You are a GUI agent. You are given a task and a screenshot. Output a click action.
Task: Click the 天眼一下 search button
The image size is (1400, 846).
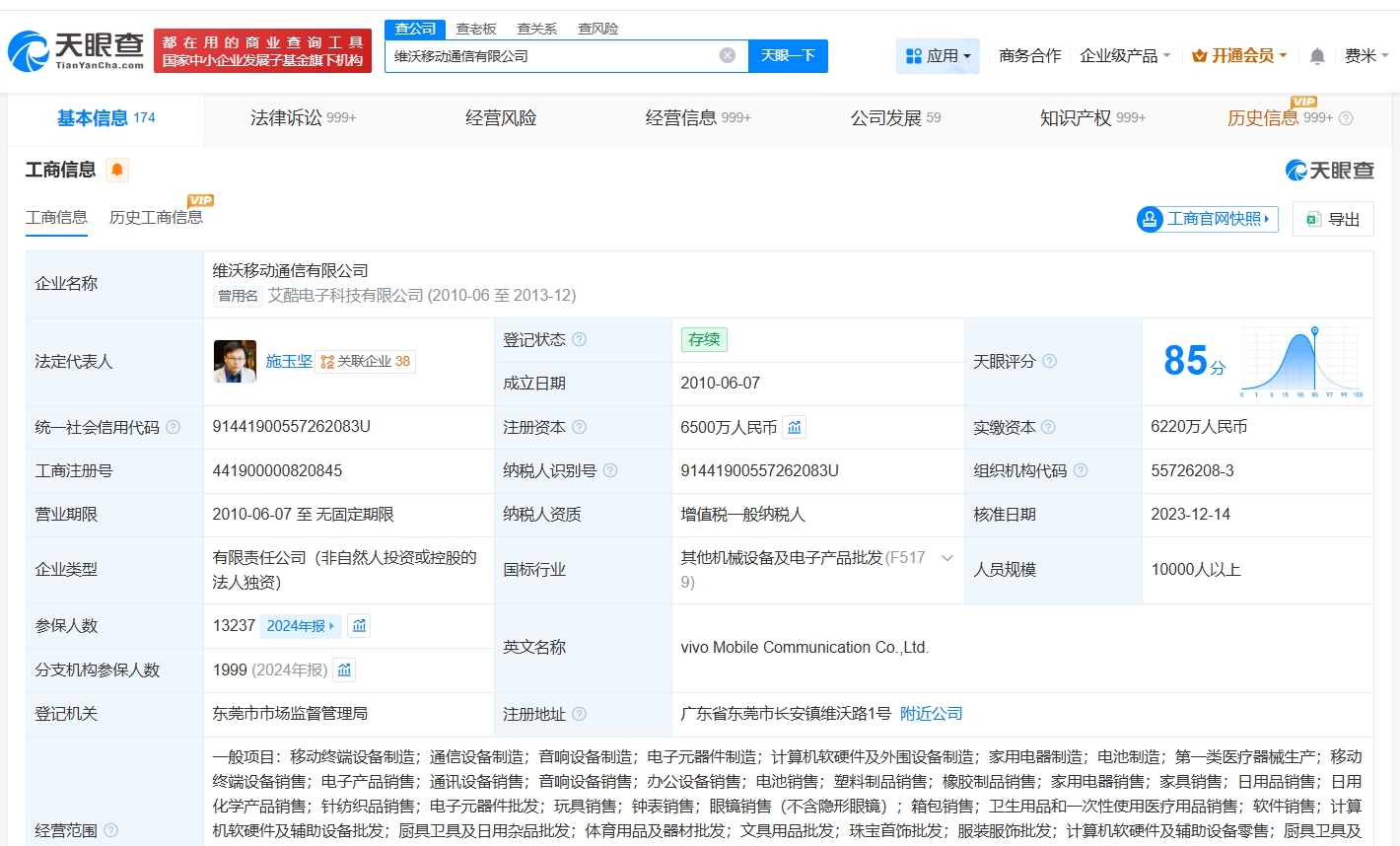point(788,55)
